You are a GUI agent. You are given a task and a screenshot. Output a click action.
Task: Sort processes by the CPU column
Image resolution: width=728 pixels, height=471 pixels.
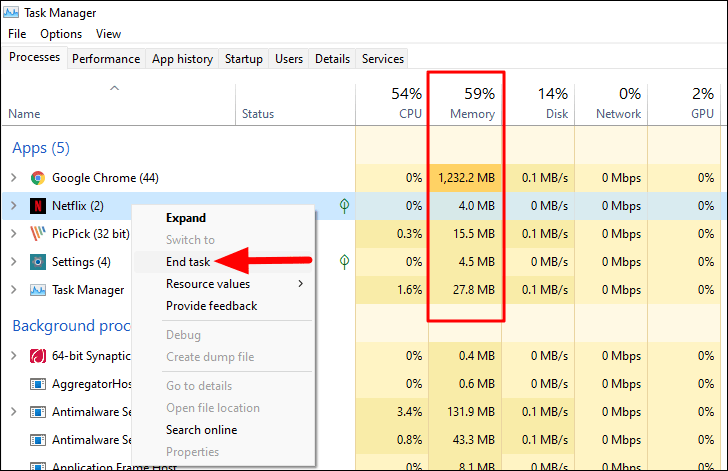392,105
